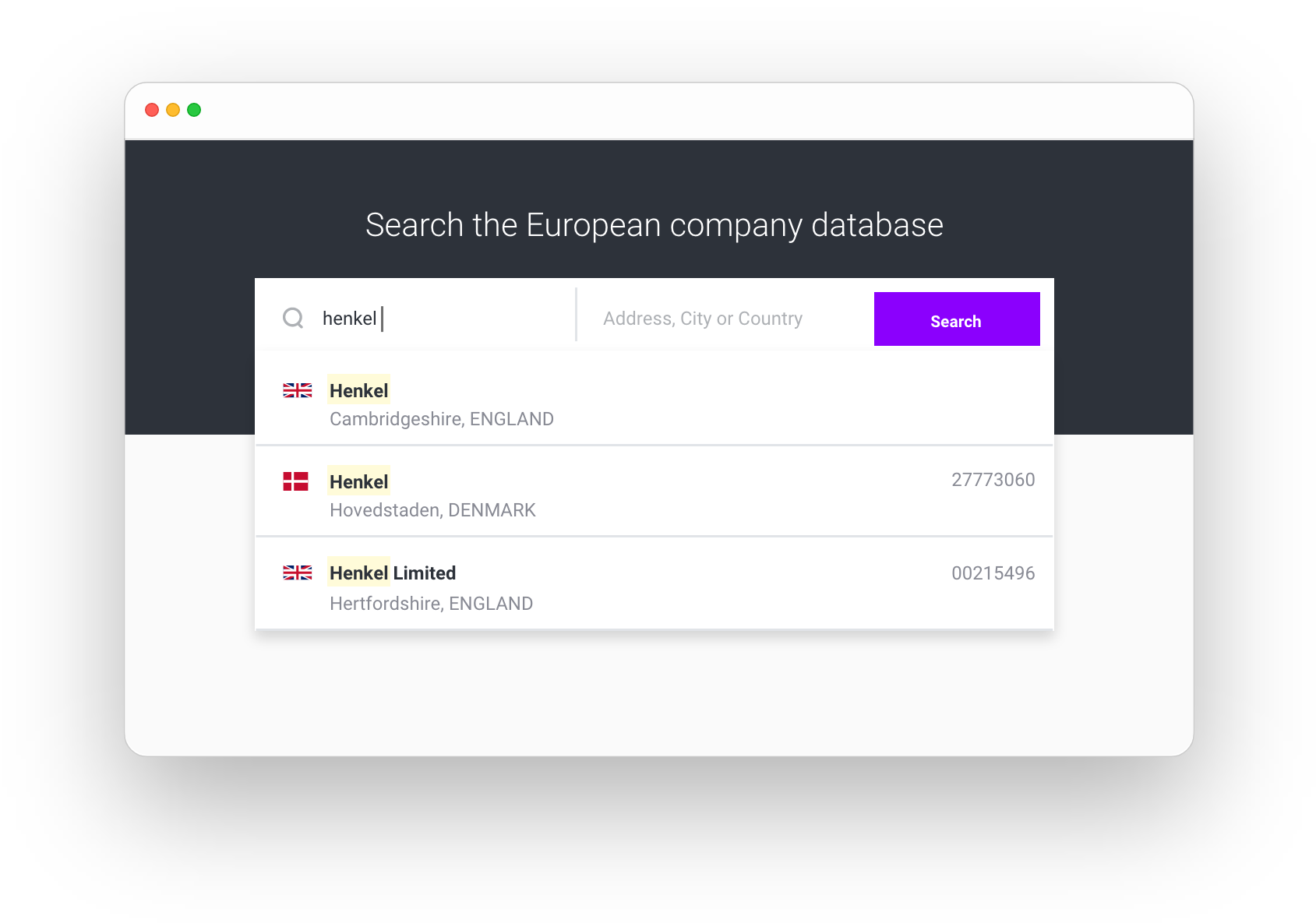Click the yellow minimize window button
1316x923 pixels.
[173, 110]
